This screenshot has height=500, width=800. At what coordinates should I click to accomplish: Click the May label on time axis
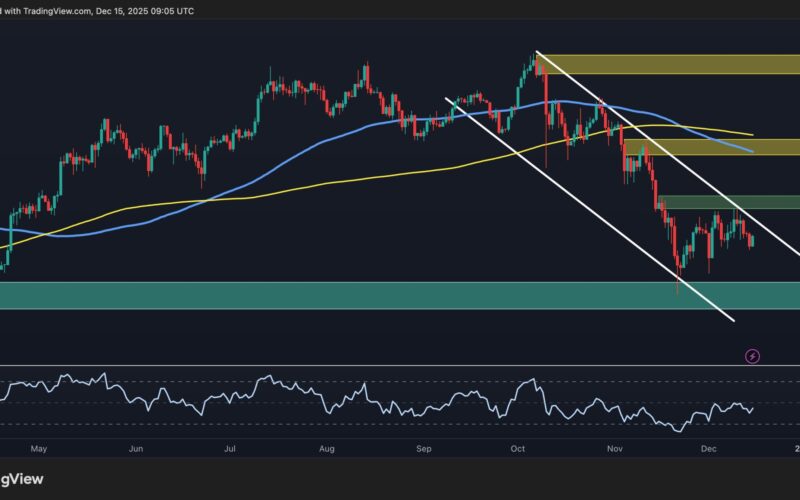coord(38,450)
